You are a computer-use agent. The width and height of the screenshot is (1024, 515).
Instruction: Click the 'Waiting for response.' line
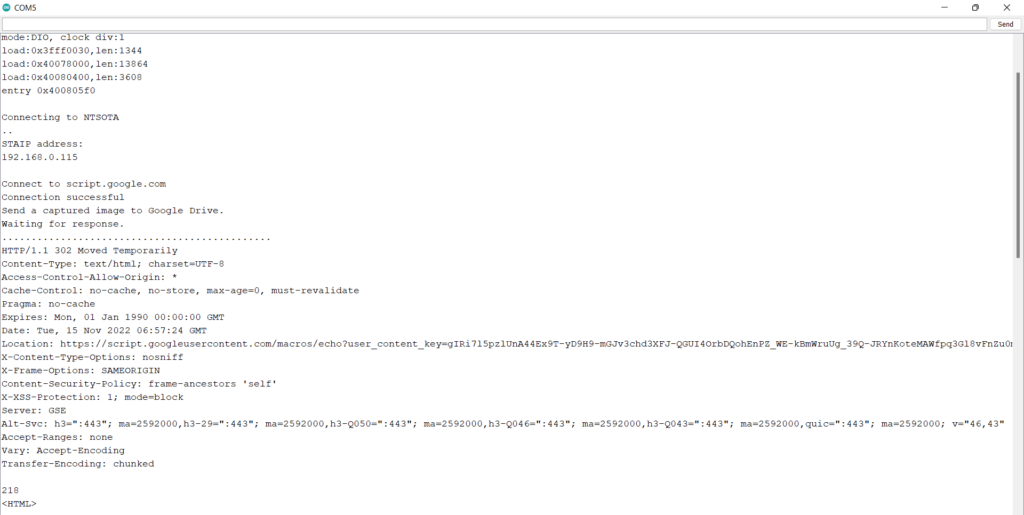pos(63,224)
